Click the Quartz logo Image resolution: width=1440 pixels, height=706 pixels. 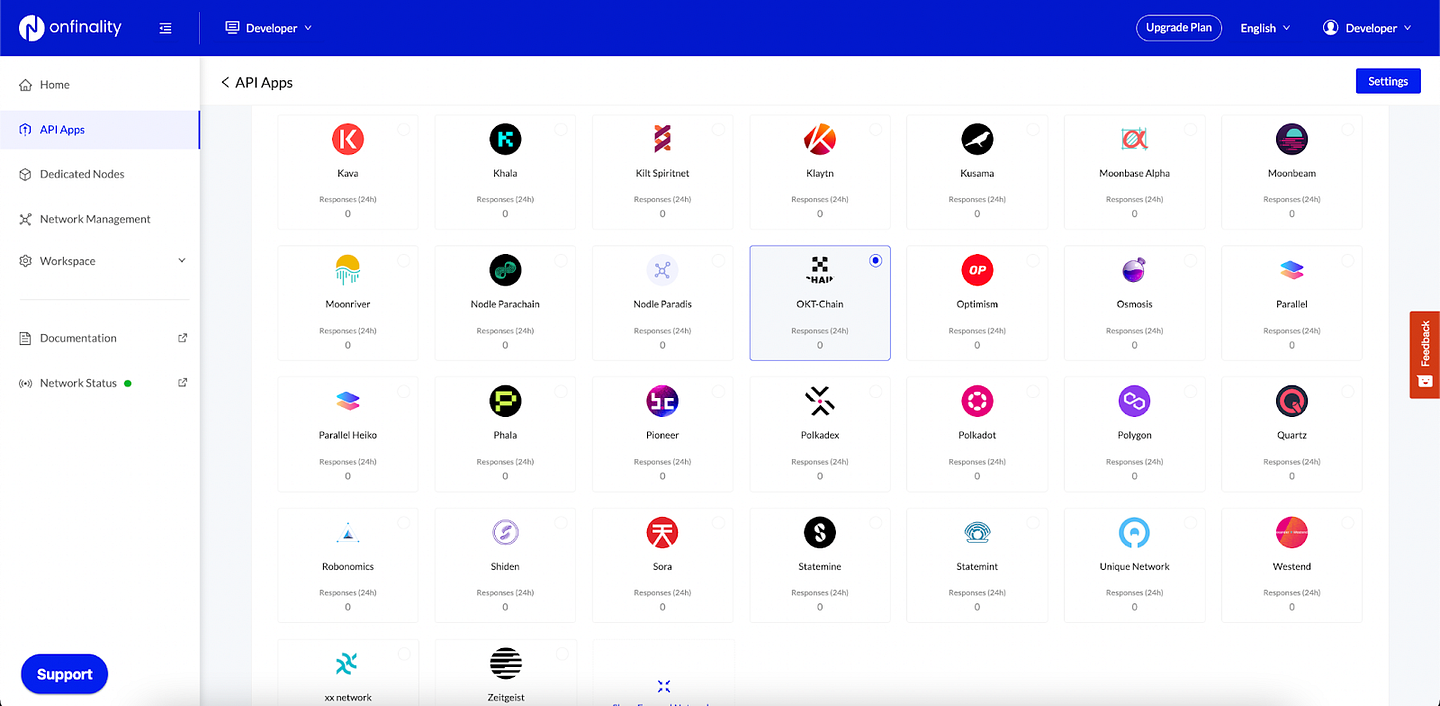click(x=1292, y=401)
